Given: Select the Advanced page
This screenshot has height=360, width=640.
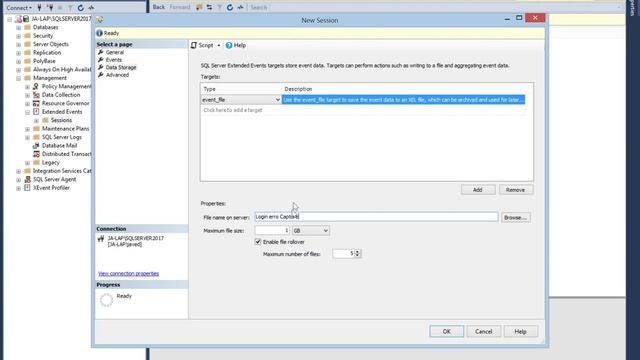Looking at the screenshot, I should (118, 75).
